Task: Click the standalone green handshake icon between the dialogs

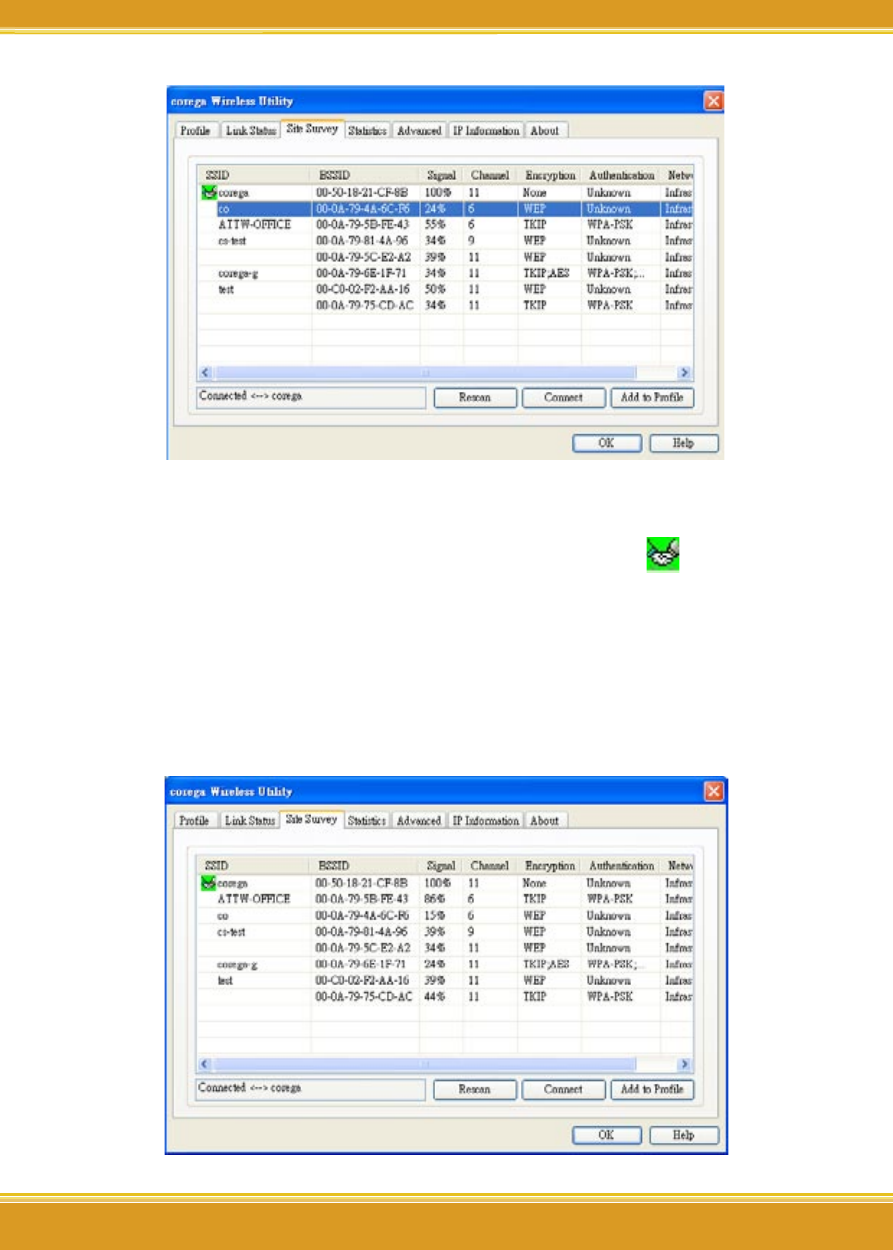Action: click(663, 554)
